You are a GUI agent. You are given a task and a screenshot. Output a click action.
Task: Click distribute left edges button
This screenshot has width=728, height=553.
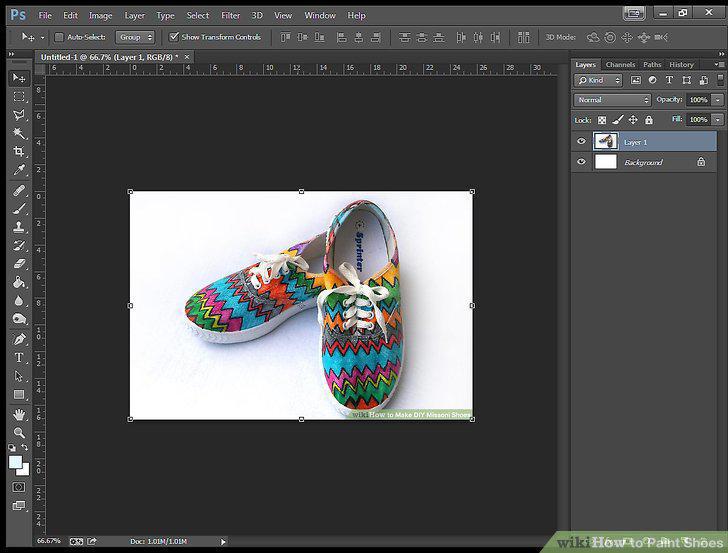coord(461,37)
